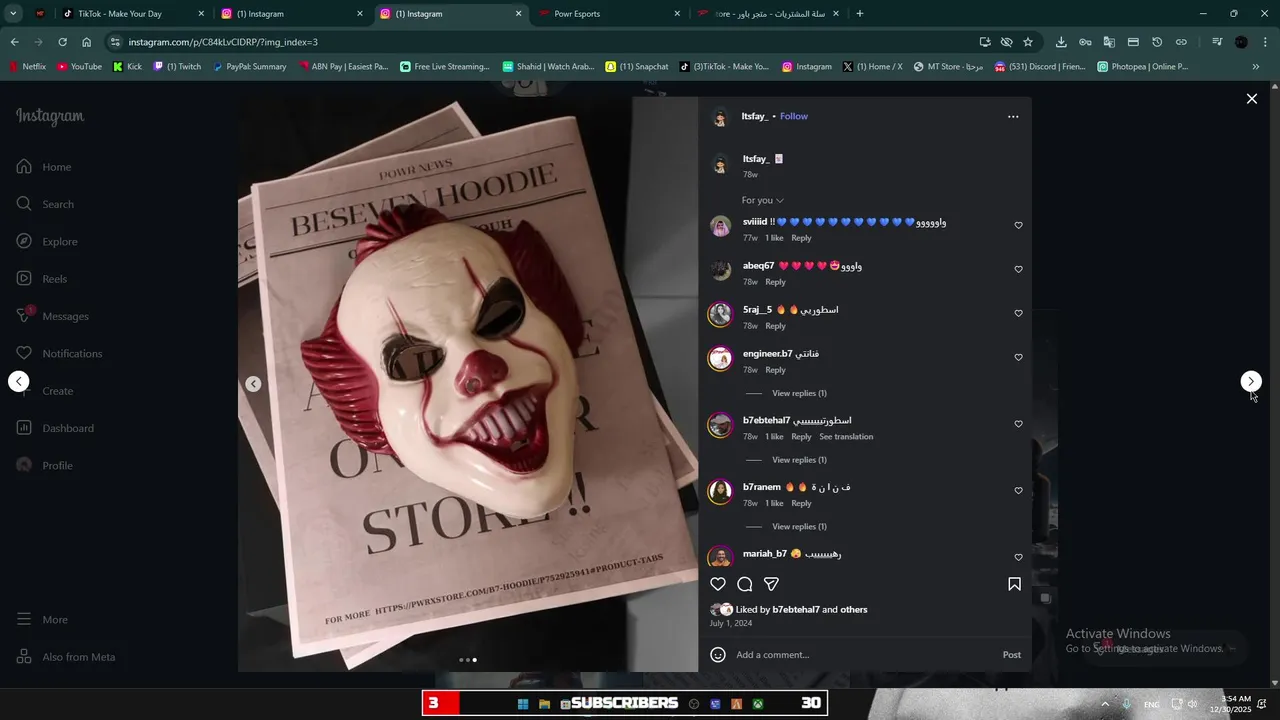Like engineer.b7's comment
The width and height of the screenshot is (1280, 720).
coord(1019,358)
